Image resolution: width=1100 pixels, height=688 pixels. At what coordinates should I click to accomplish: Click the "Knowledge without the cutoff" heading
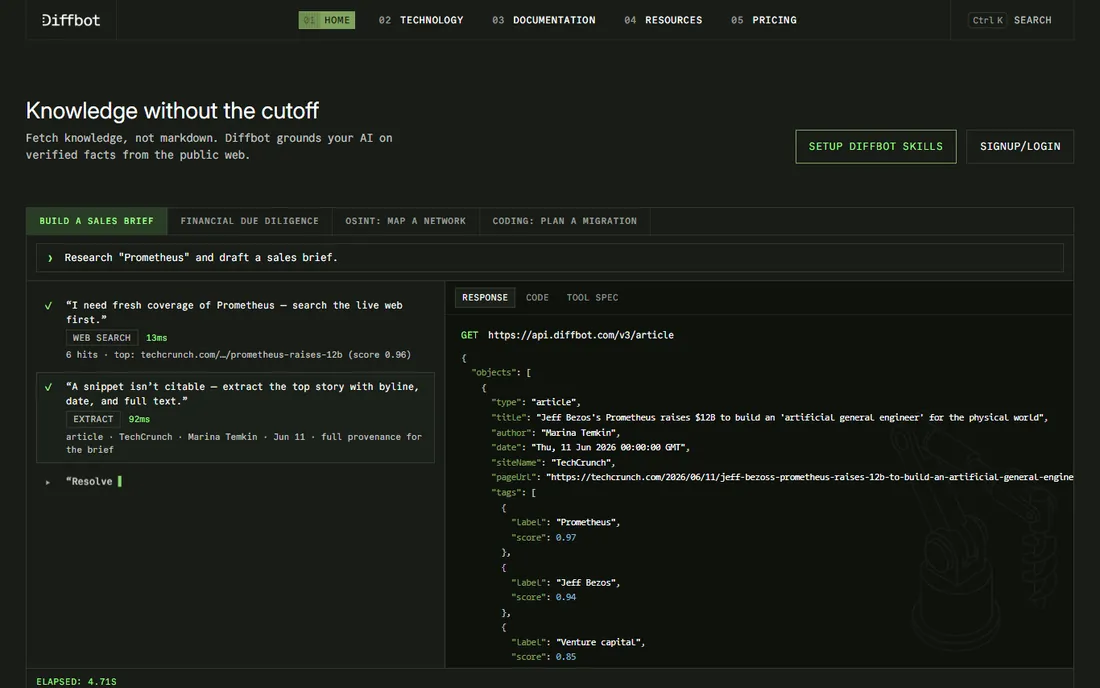pyautogui.click(x=172, y=111)
